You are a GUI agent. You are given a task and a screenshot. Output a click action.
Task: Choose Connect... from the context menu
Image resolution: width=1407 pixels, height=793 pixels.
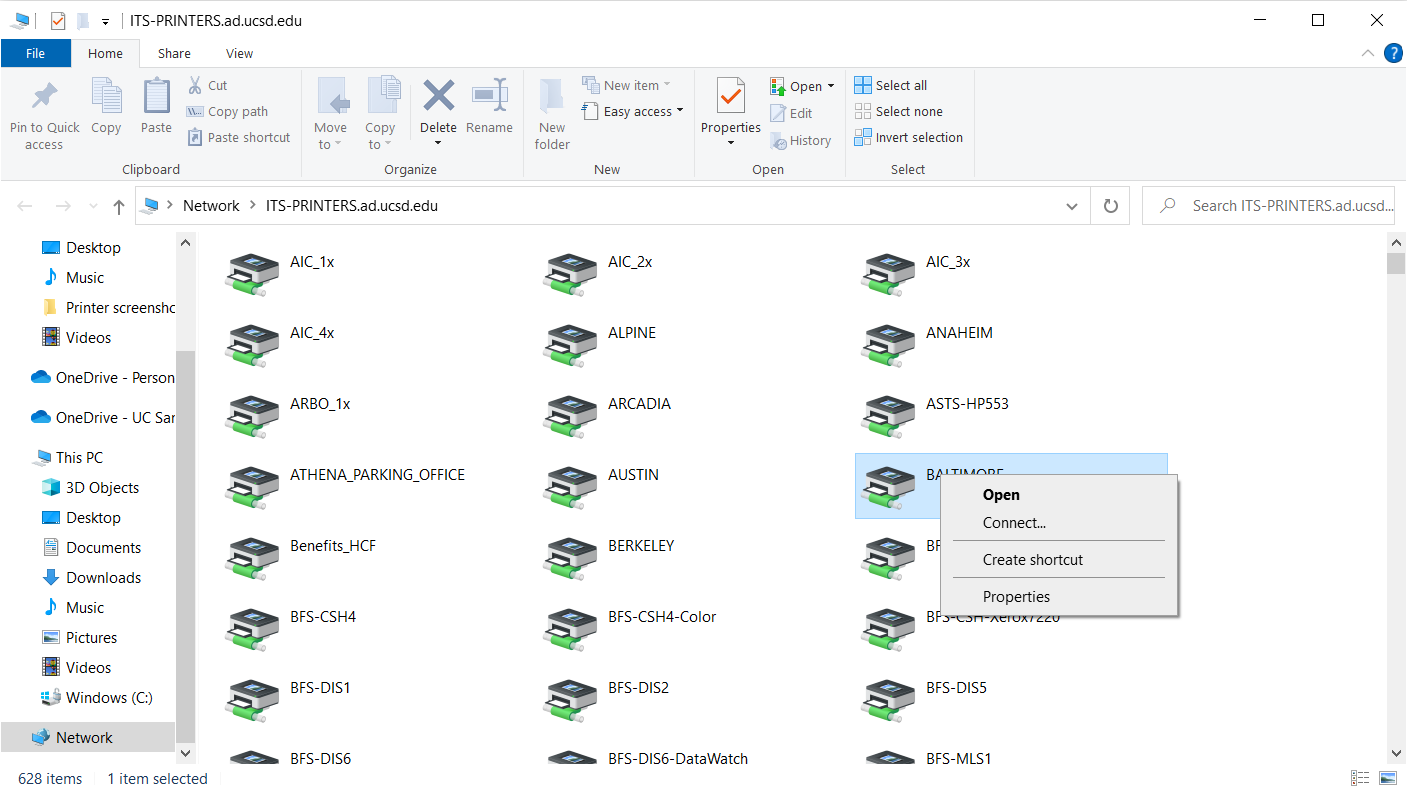tap(1014, 523)
